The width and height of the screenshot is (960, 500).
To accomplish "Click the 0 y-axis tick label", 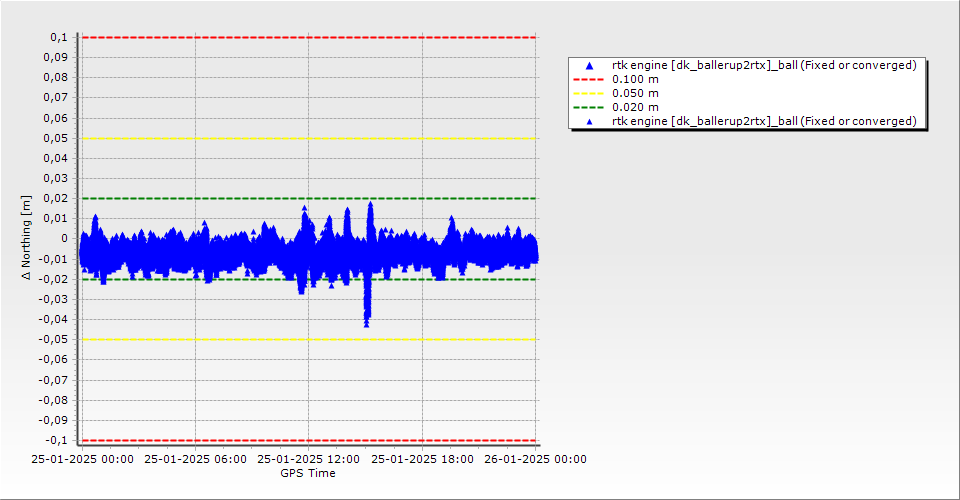I will 65,239.
